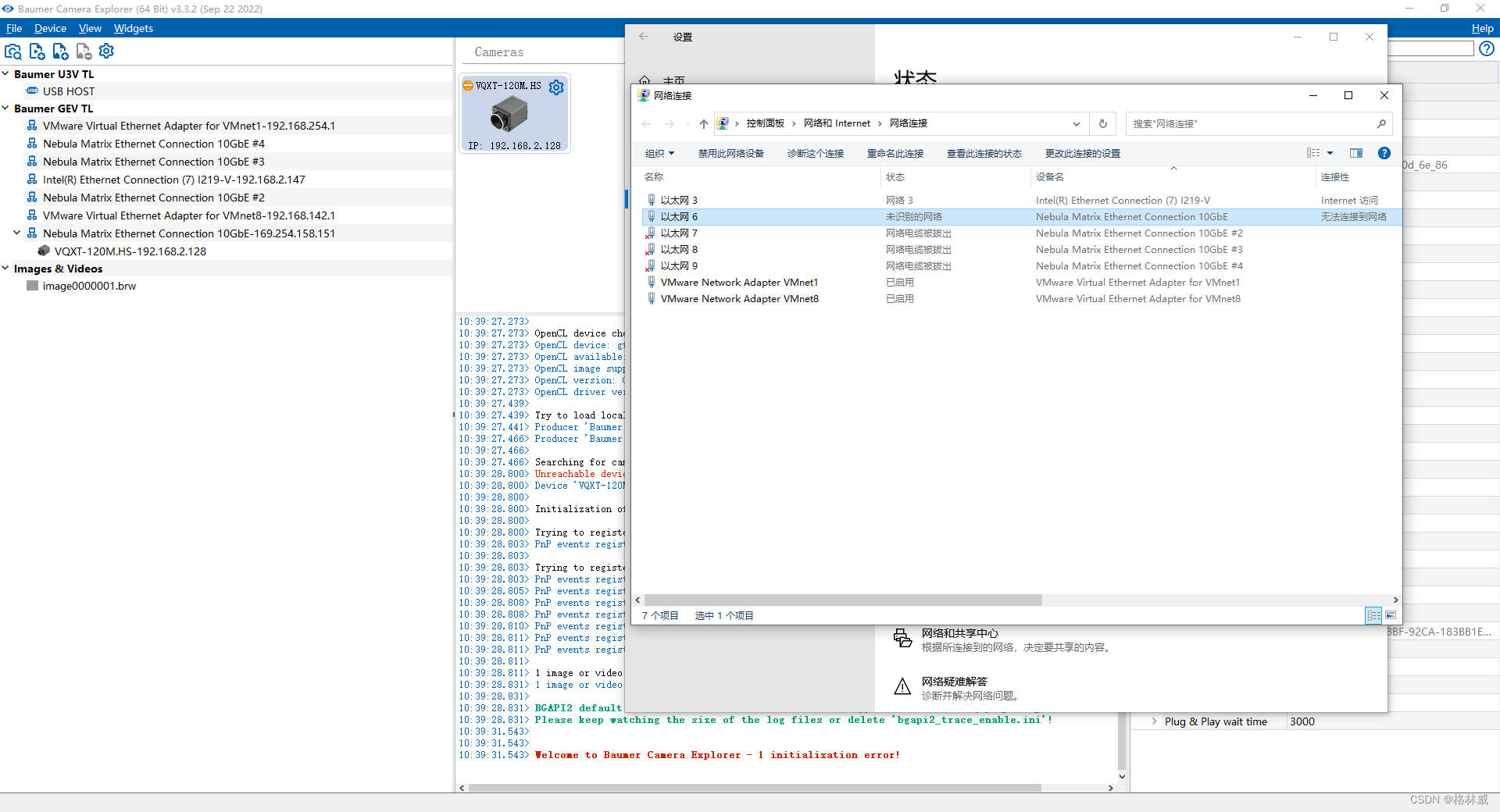Click orange status icon on VQXT-120M.HS card
1500x812 pixels.
(x=468, y=86)
